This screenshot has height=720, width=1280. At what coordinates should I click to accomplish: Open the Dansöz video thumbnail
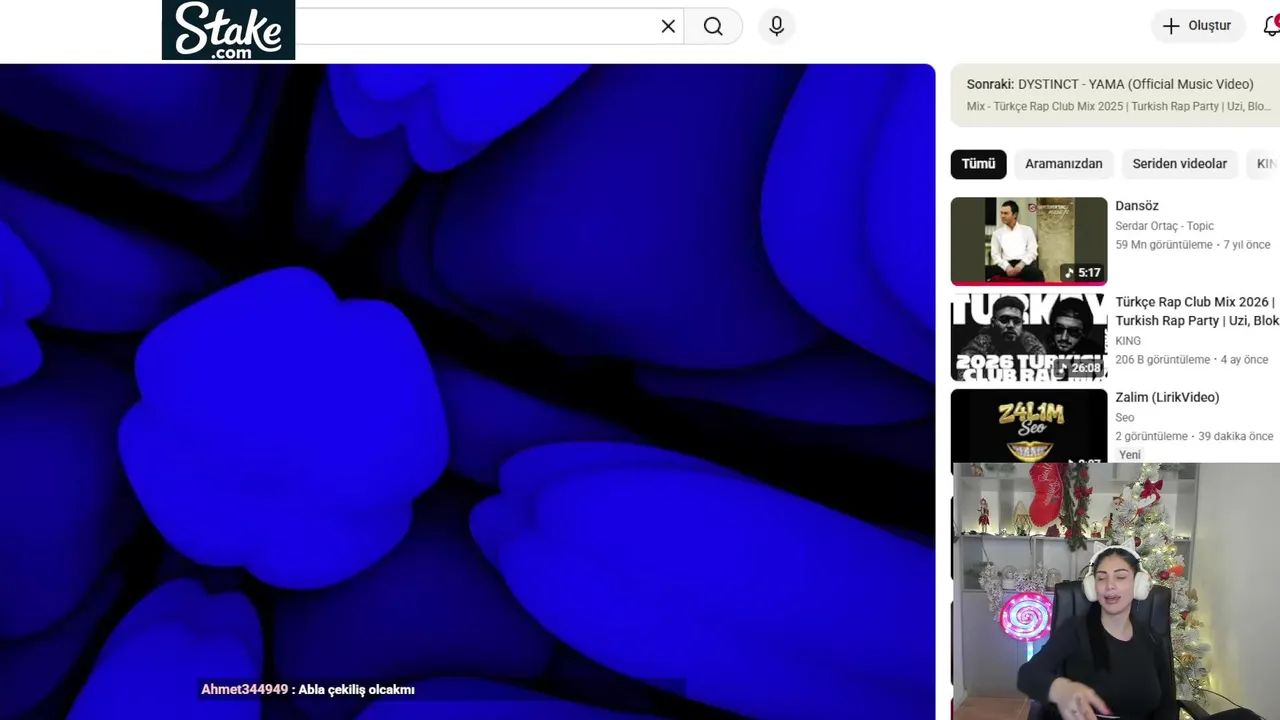click(1029, 241)
